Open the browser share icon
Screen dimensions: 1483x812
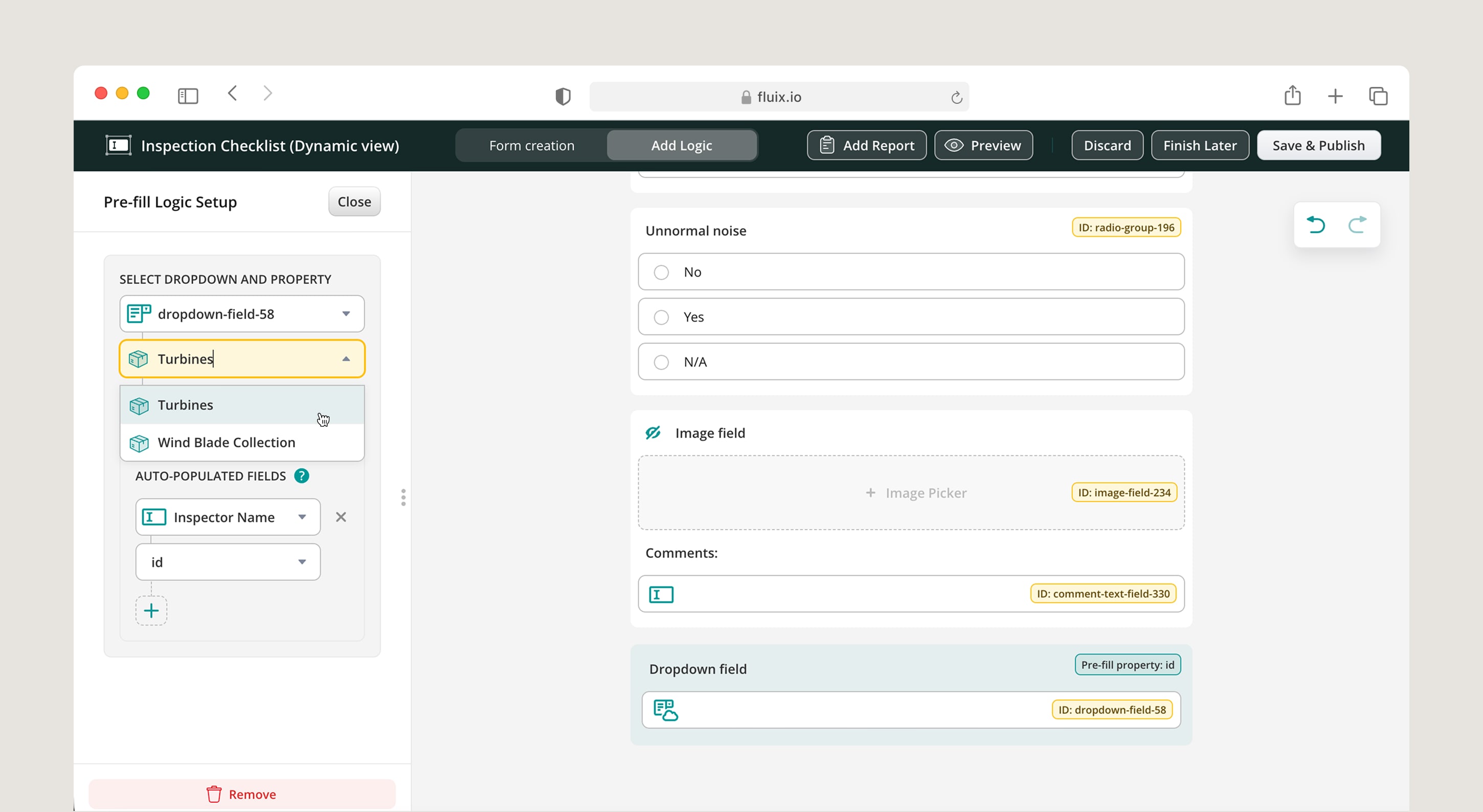1292,95
